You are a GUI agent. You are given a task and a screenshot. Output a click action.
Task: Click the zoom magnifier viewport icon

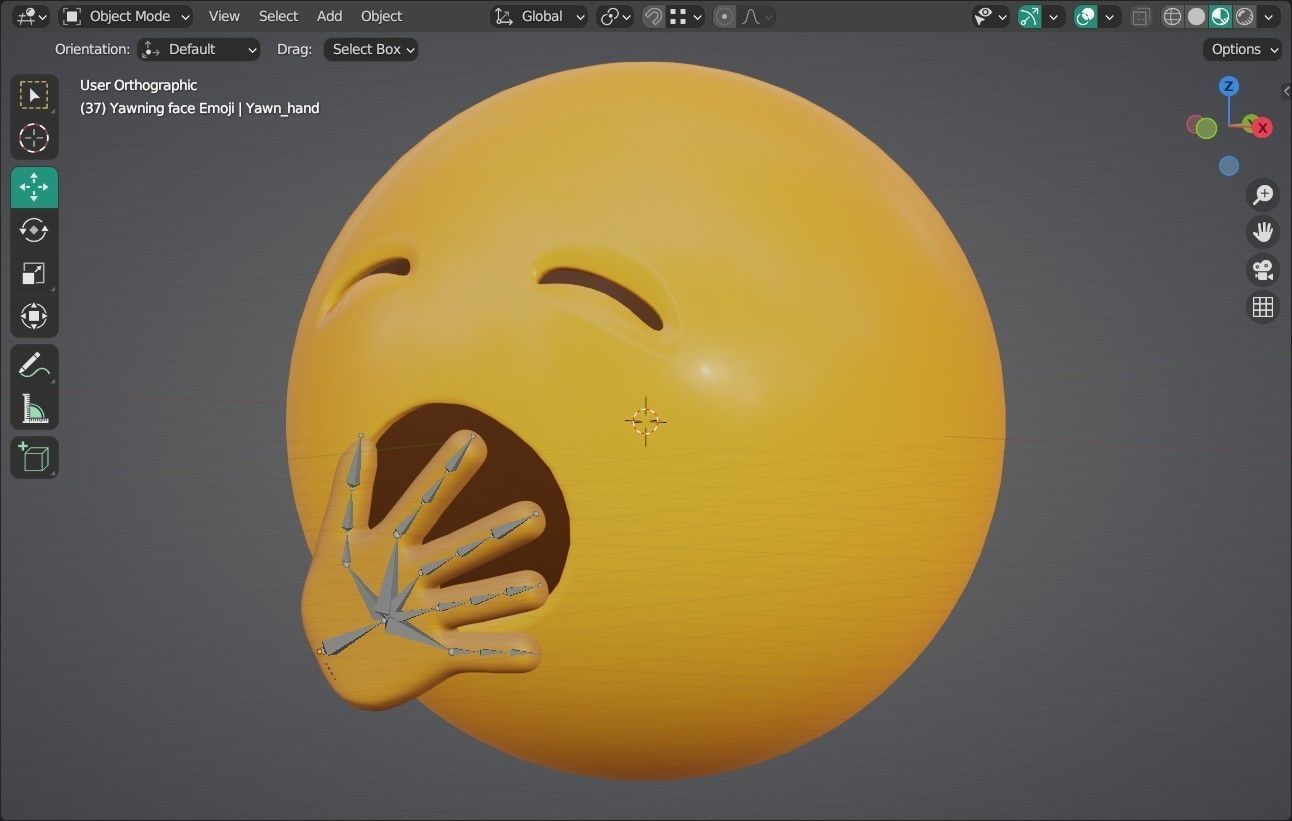1263,194
